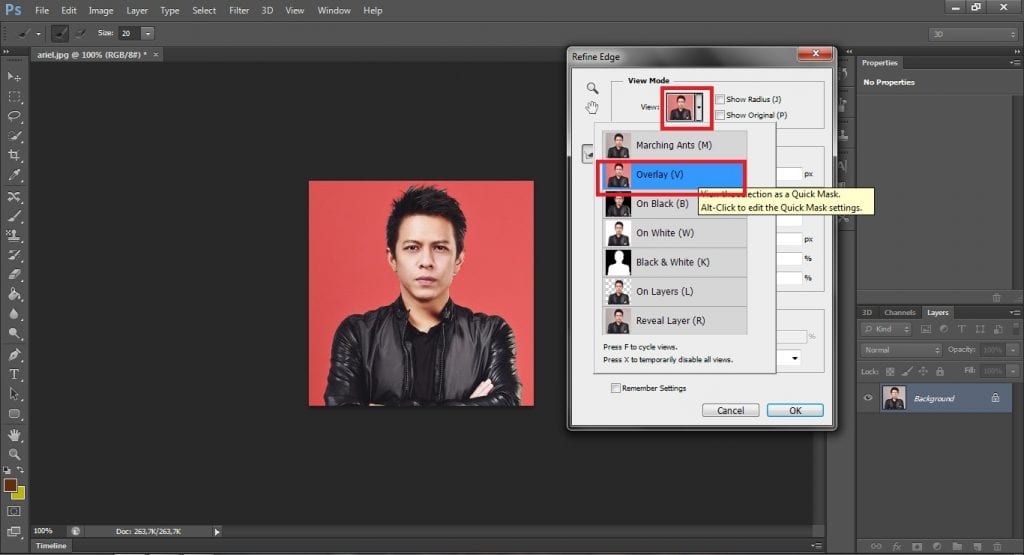The image size is (1024, 555).
Task: Hide the Background layer with eye icon
Action: click(868, 398)
